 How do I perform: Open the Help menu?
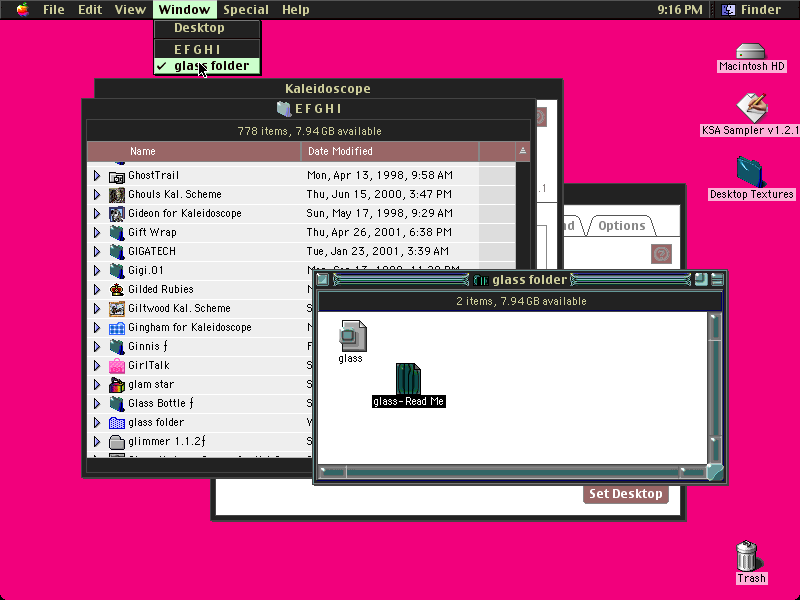(295, 10)
